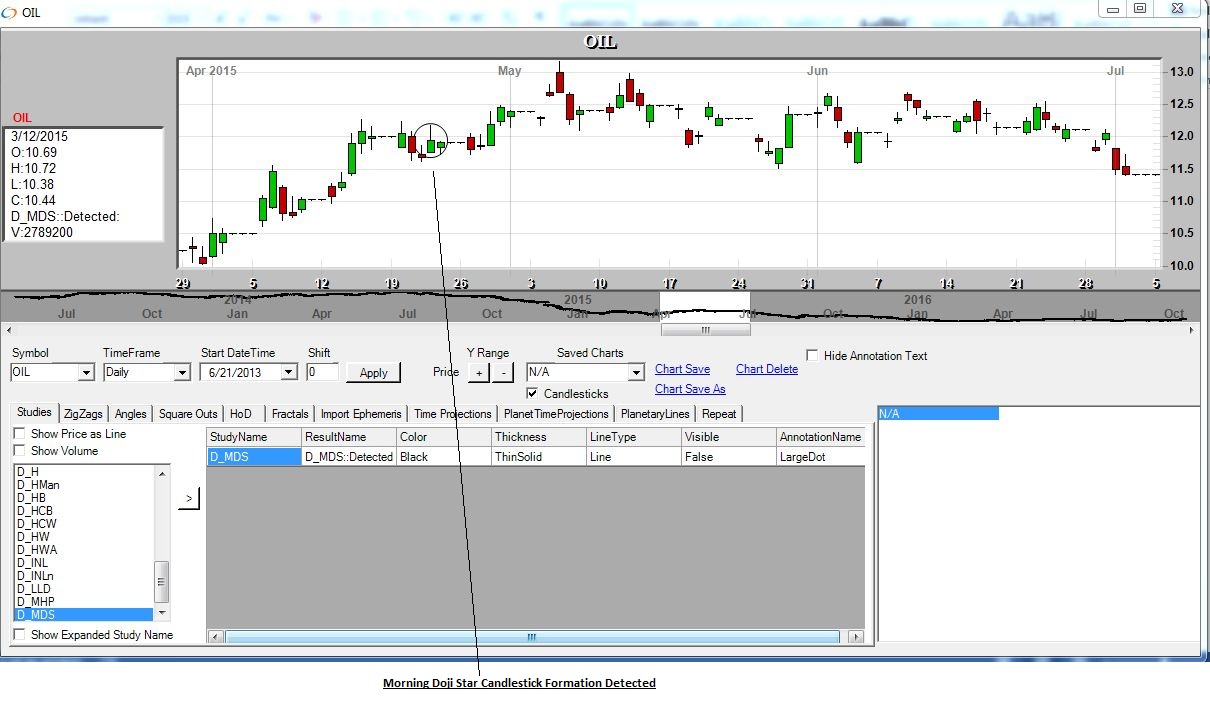Screen dimensions: 1210x702
Task: Toggle the Show Volume checkbox
Action: click(x=20, y=451)
